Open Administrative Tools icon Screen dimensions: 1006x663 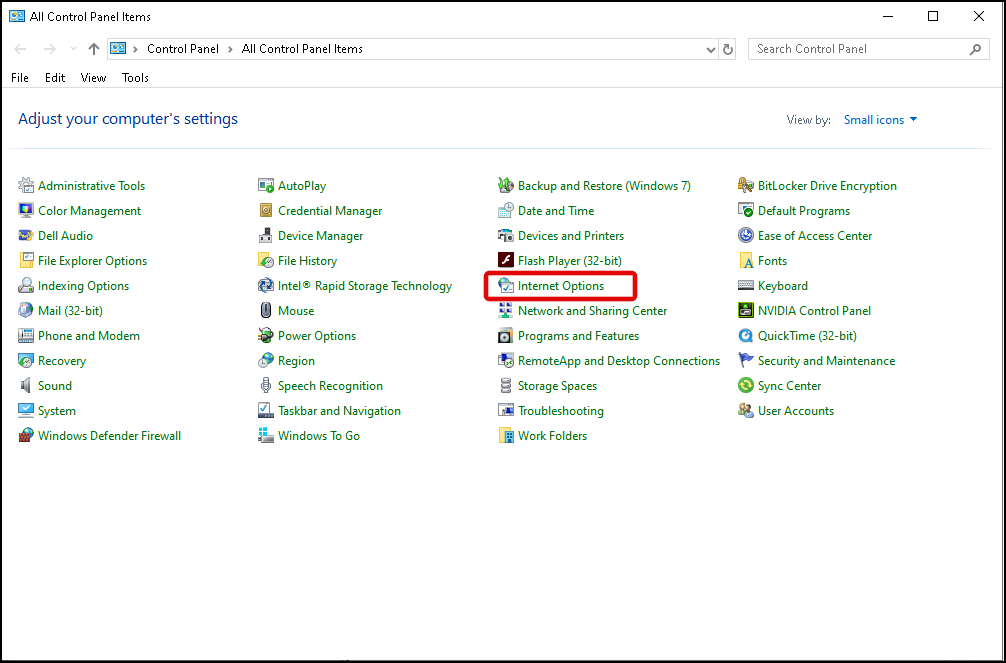tap(26, 185)
